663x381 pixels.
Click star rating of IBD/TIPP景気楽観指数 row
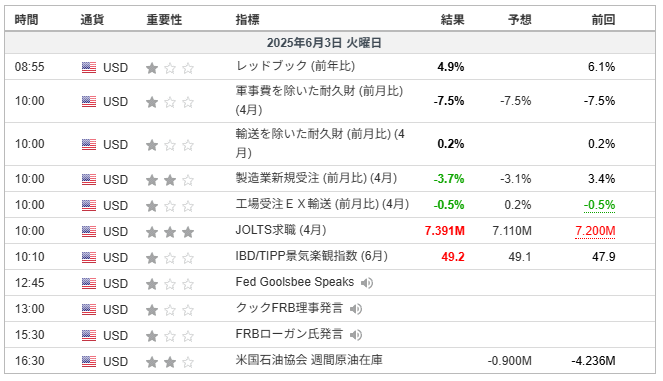pyautogui.click(x=170, y=258)
